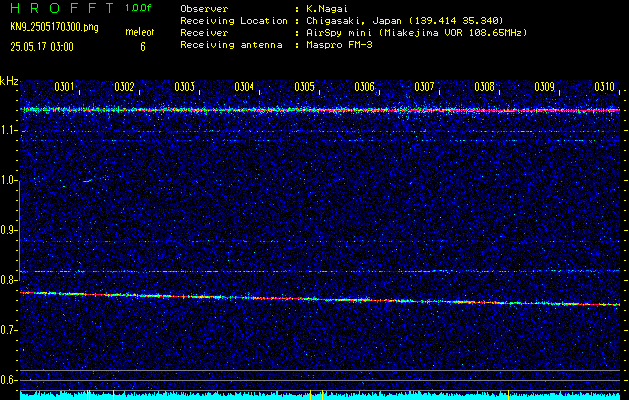The image size is (629, 400).
Task: Click the 0307 time marker
Action: 424,87
